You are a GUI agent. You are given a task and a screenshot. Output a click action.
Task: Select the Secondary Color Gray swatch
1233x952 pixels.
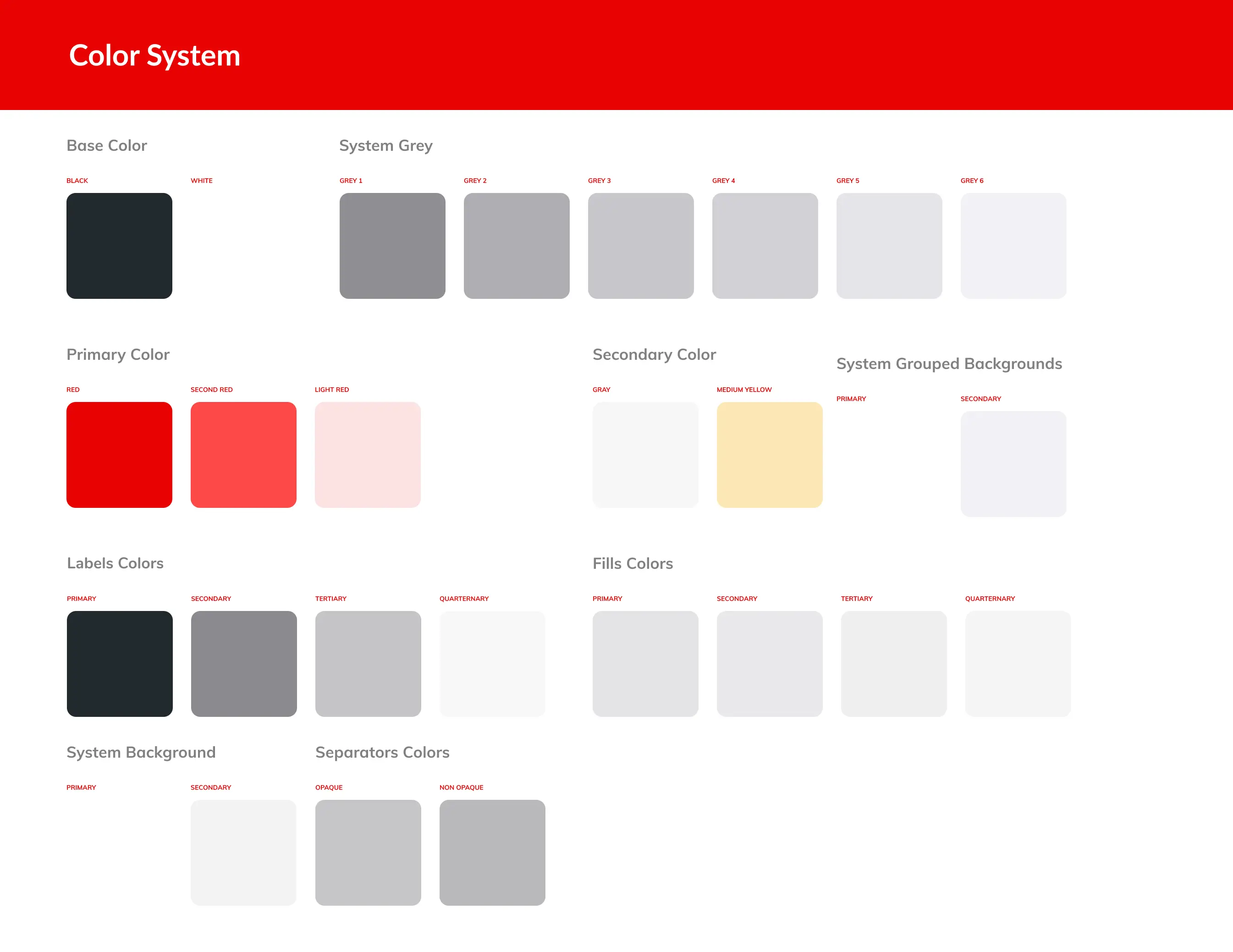(645, 455)
